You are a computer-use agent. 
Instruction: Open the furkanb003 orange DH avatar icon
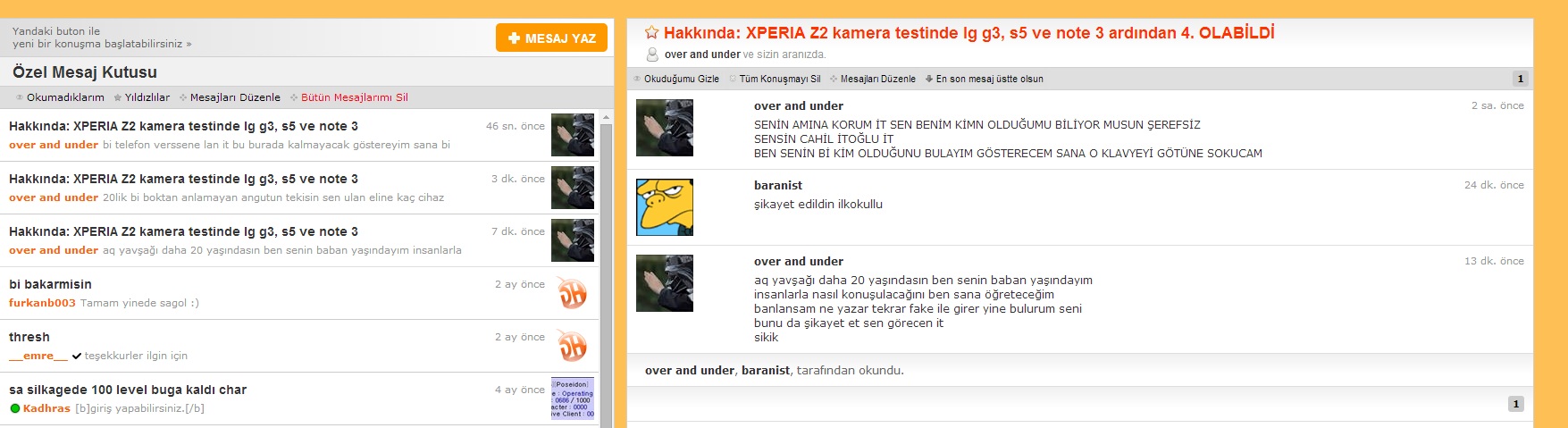click(x=573, y=293)
